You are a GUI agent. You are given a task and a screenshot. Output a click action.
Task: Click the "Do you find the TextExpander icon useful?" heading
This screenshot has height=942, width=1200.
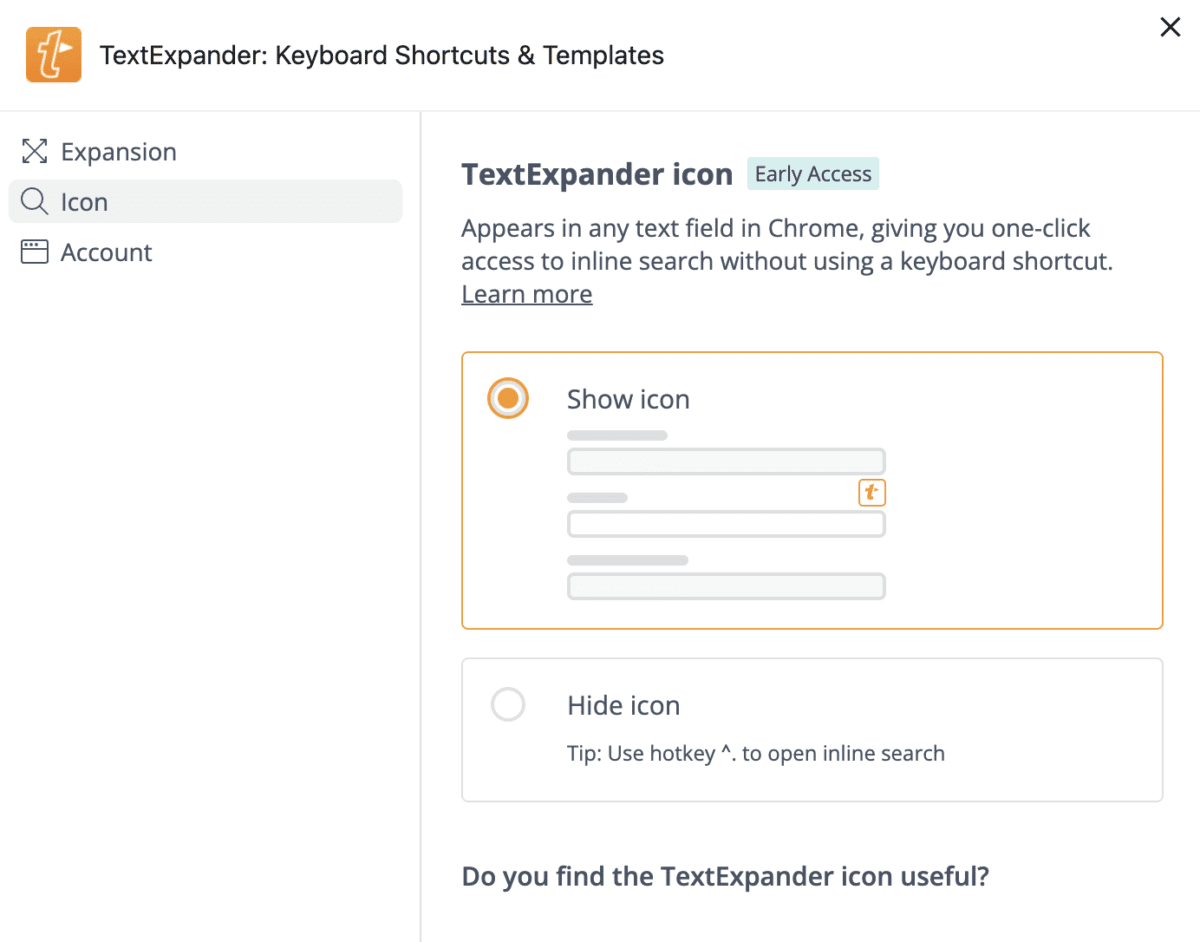click(725, 877)
